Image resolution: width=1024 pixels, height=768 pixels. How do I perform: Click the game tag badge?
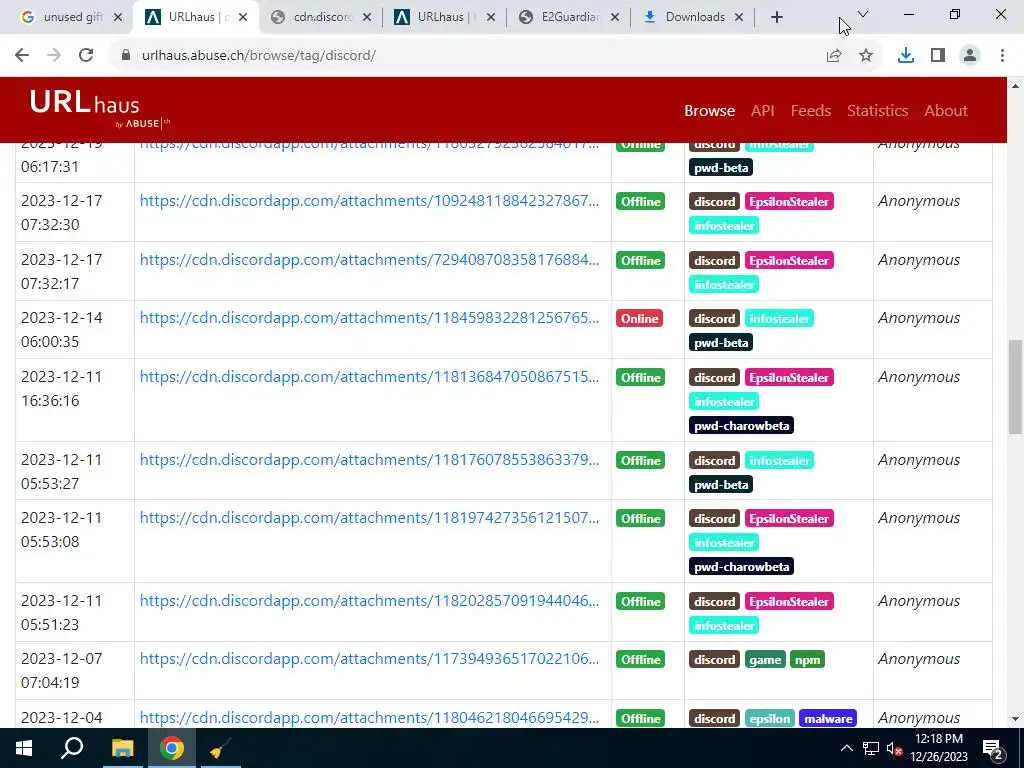click(x=765, y=660)
